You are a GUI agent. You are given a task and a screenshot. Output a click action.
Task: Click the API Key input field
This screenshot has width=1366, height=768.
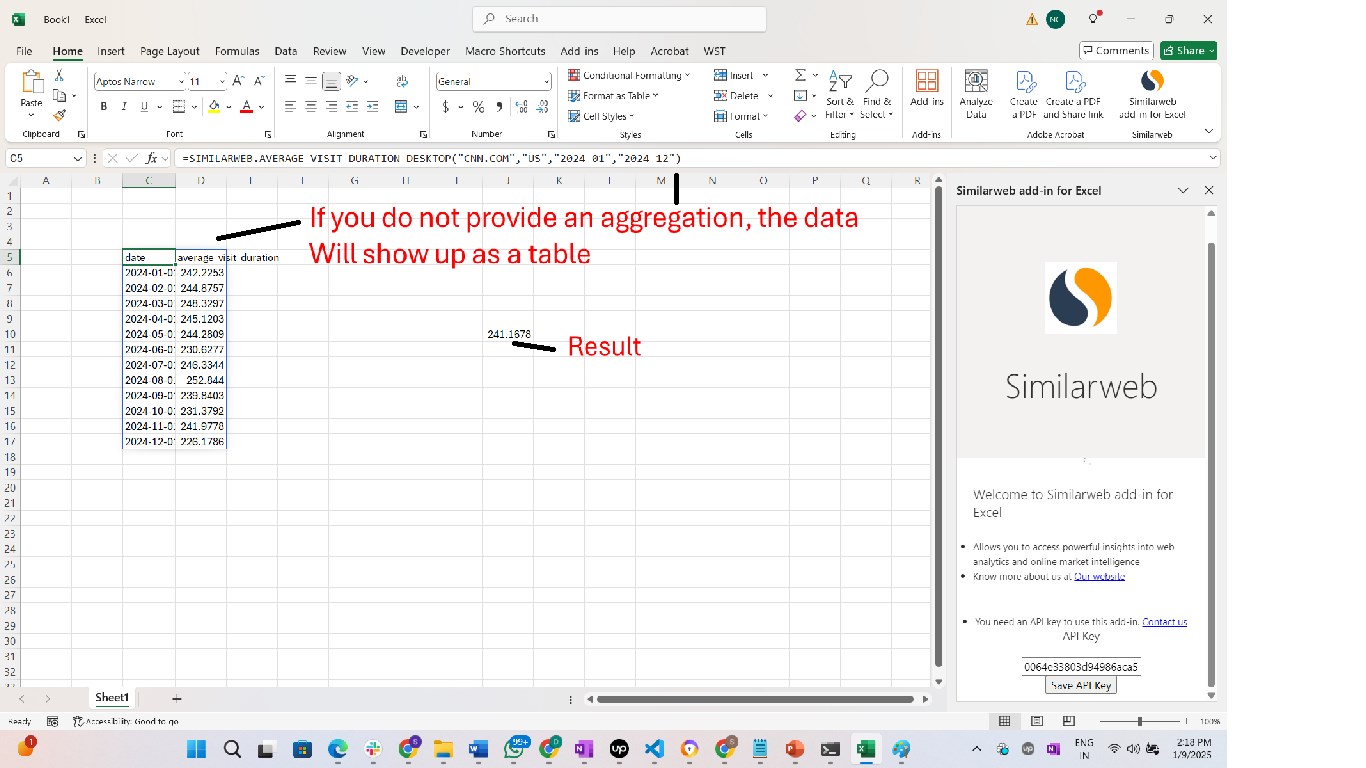pos(1080,666)
